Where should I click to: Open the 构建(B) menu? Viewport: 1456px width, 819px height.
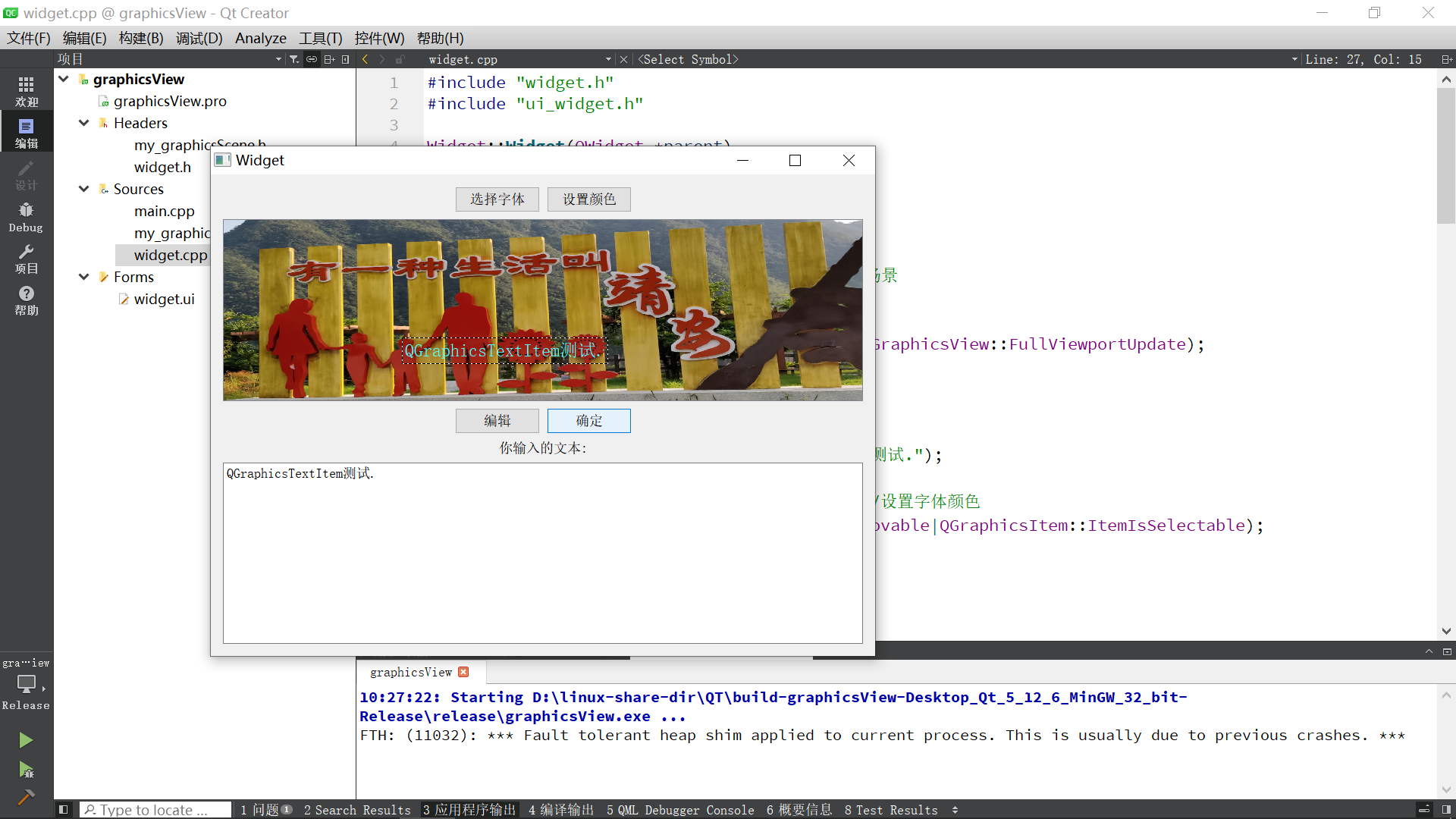(x=141, y=38)
